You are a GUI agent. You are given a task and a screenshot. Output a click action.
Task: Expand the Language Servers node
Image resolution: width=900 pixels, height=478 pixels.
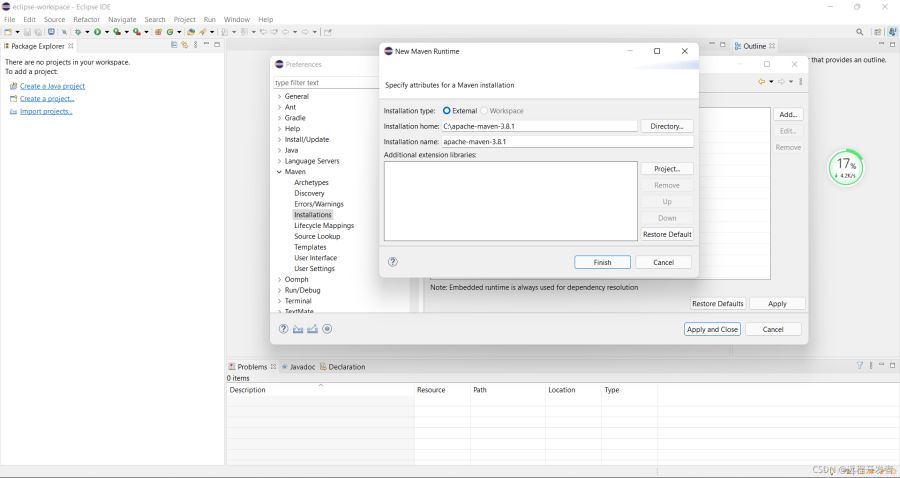click(280, 161)
